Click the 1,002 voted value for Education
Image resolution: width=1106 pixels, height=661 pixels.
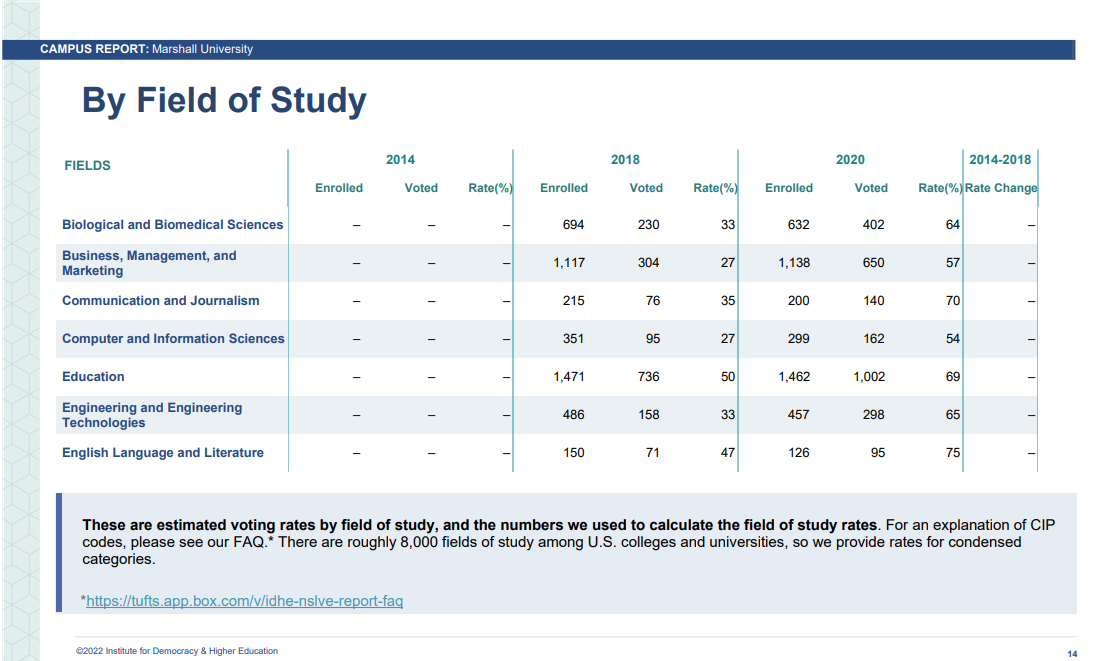[869, 377]
